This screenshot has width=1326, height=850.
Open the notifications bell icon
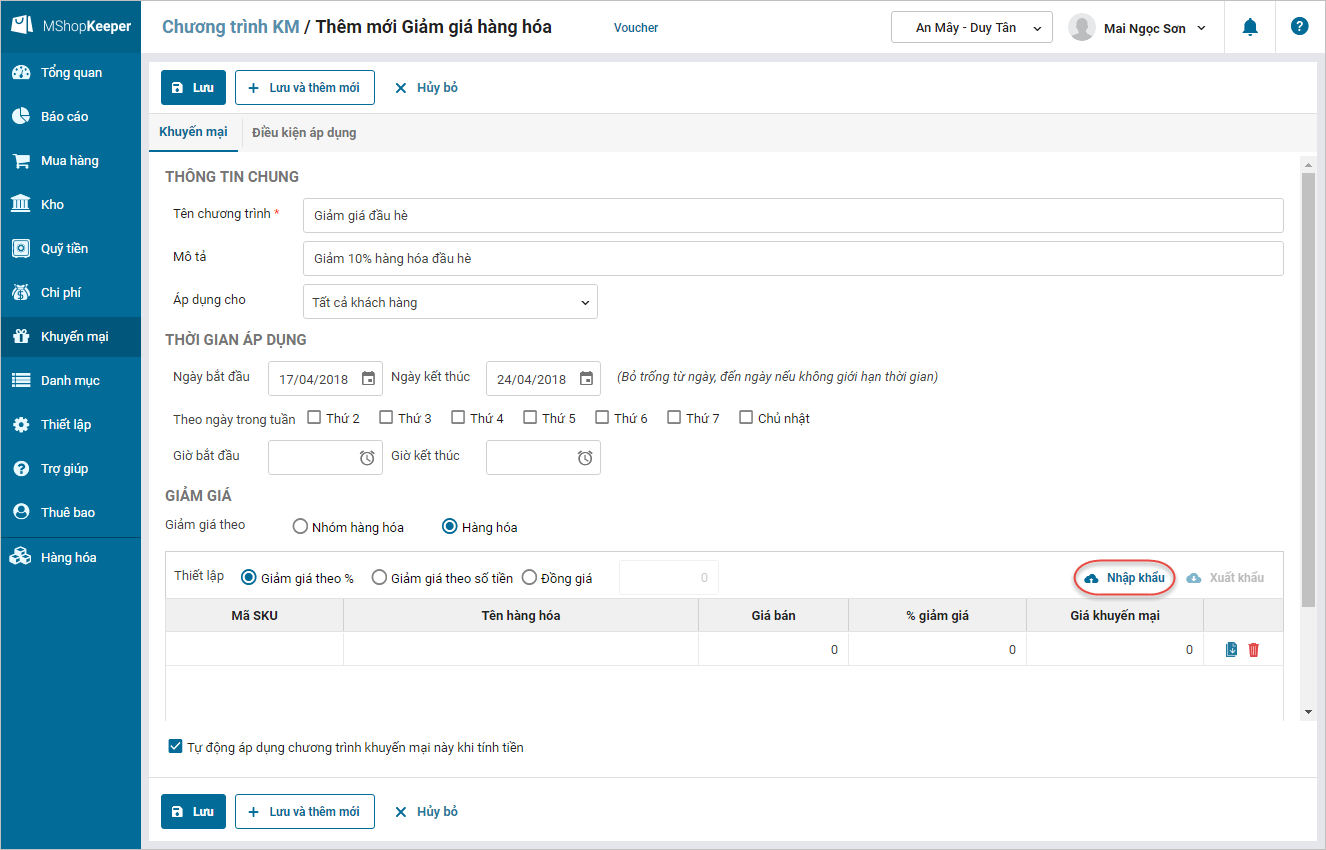pyautogui.click(x=1250, y=28)
